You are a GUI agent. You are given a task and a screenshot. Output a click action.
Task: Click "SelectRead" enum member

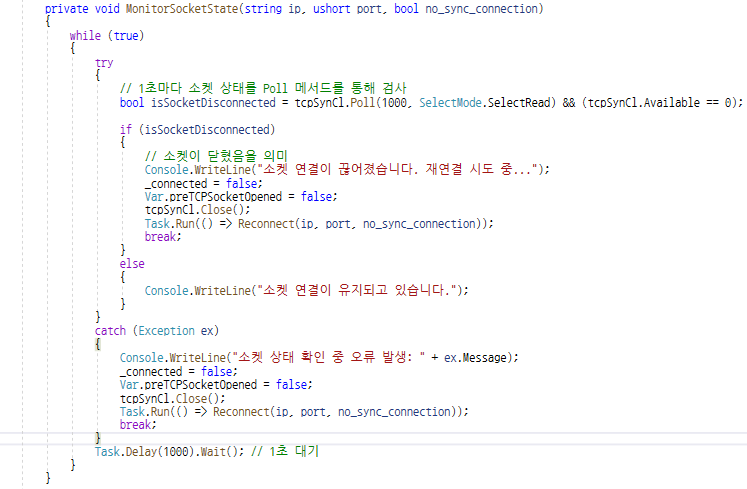pyautogui.click(x=519, y=102)
